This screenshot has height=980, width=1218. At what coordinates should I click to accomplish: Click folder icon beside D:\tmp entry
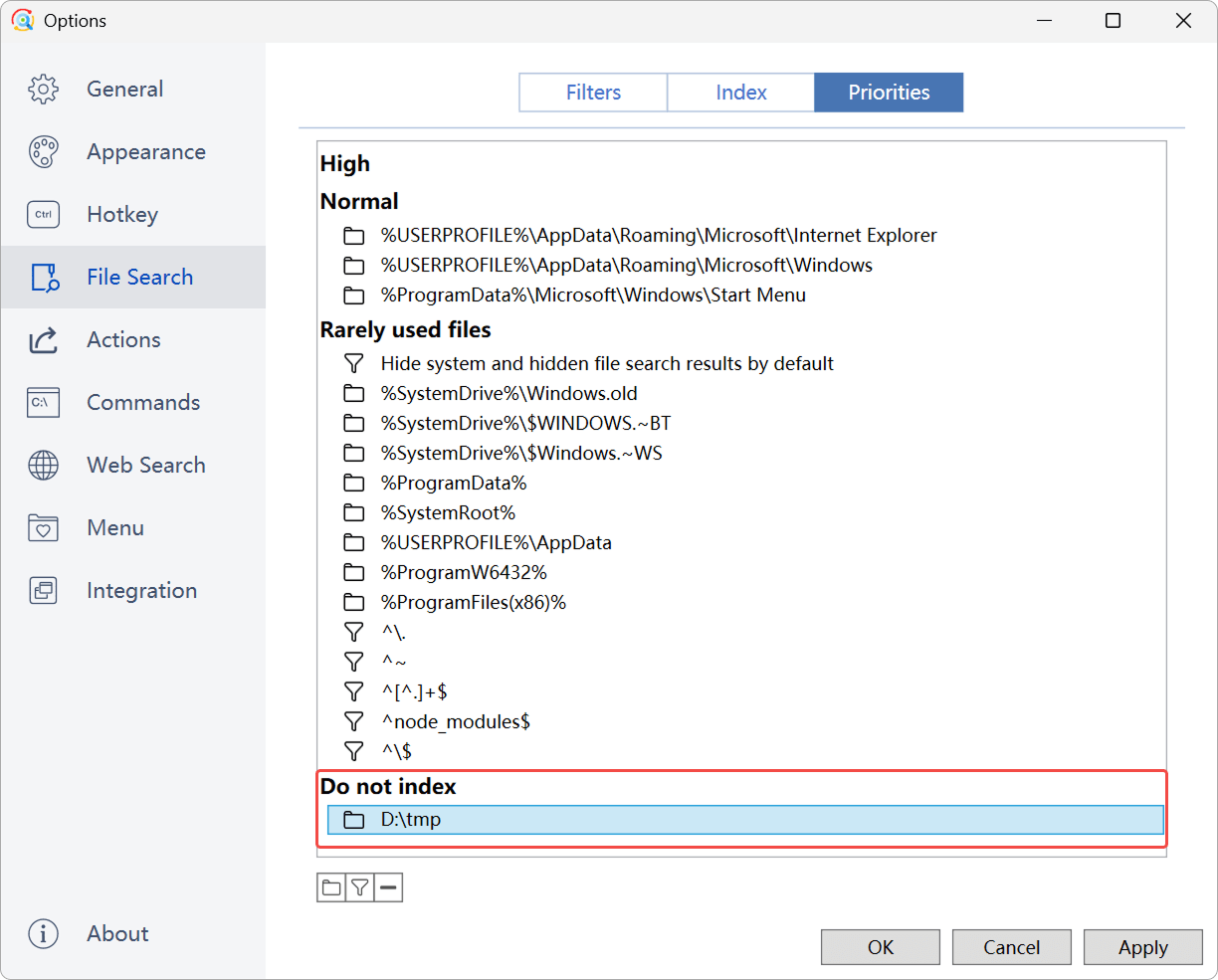pos(354,820)
